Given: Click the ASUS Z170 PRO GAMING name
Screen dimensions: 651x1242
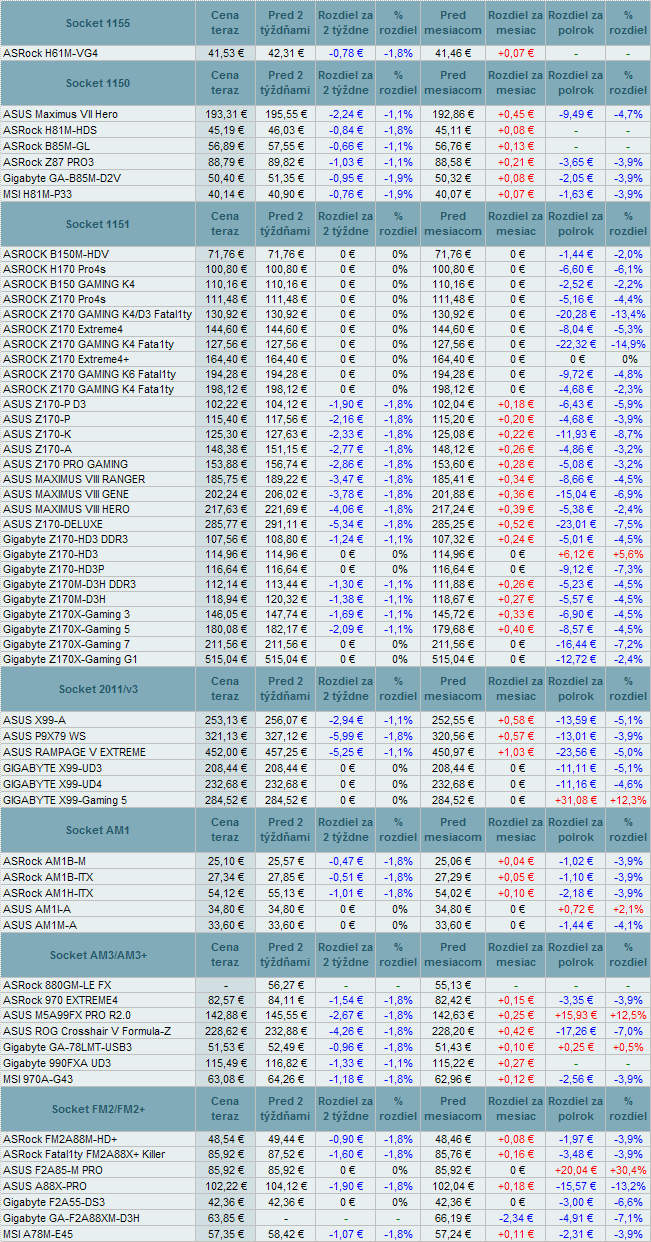Looking at the screenshot, I should (65, 464).
